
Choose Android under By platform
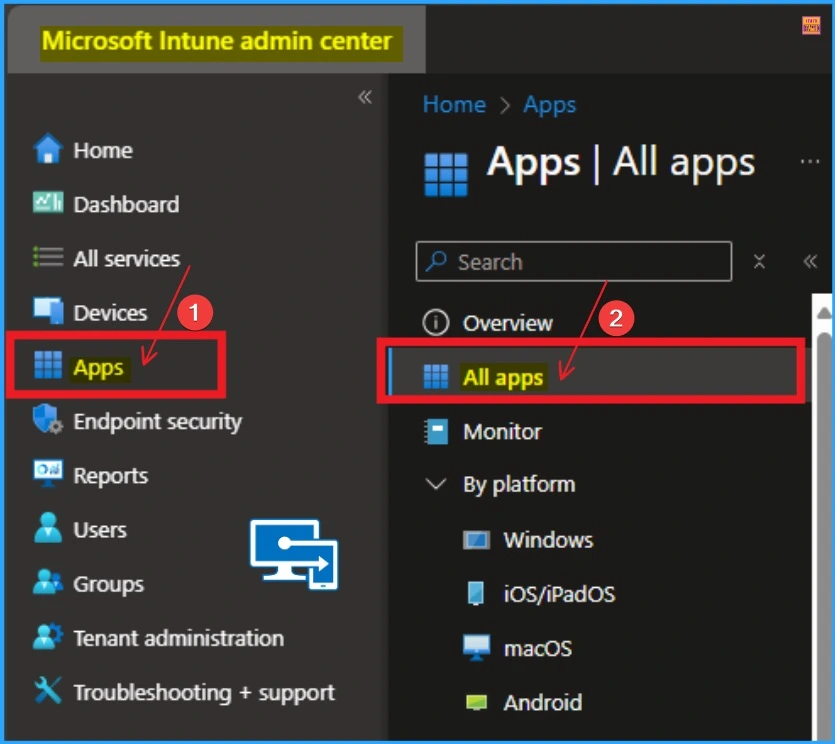coord(543,703)
